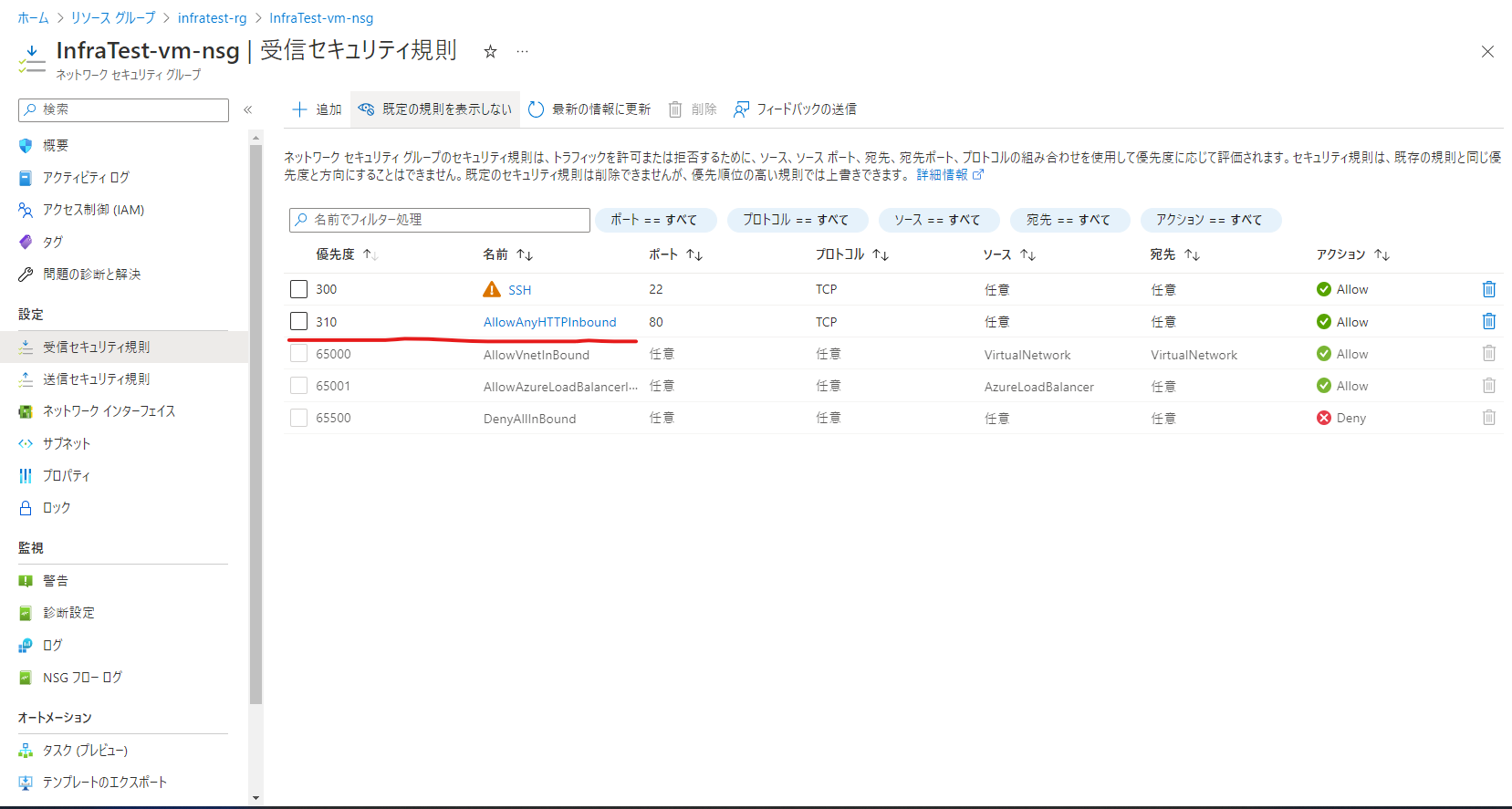Open 問題の診断と解決 in sidebar
1512x809 pixels.
(x=91, y=275)
